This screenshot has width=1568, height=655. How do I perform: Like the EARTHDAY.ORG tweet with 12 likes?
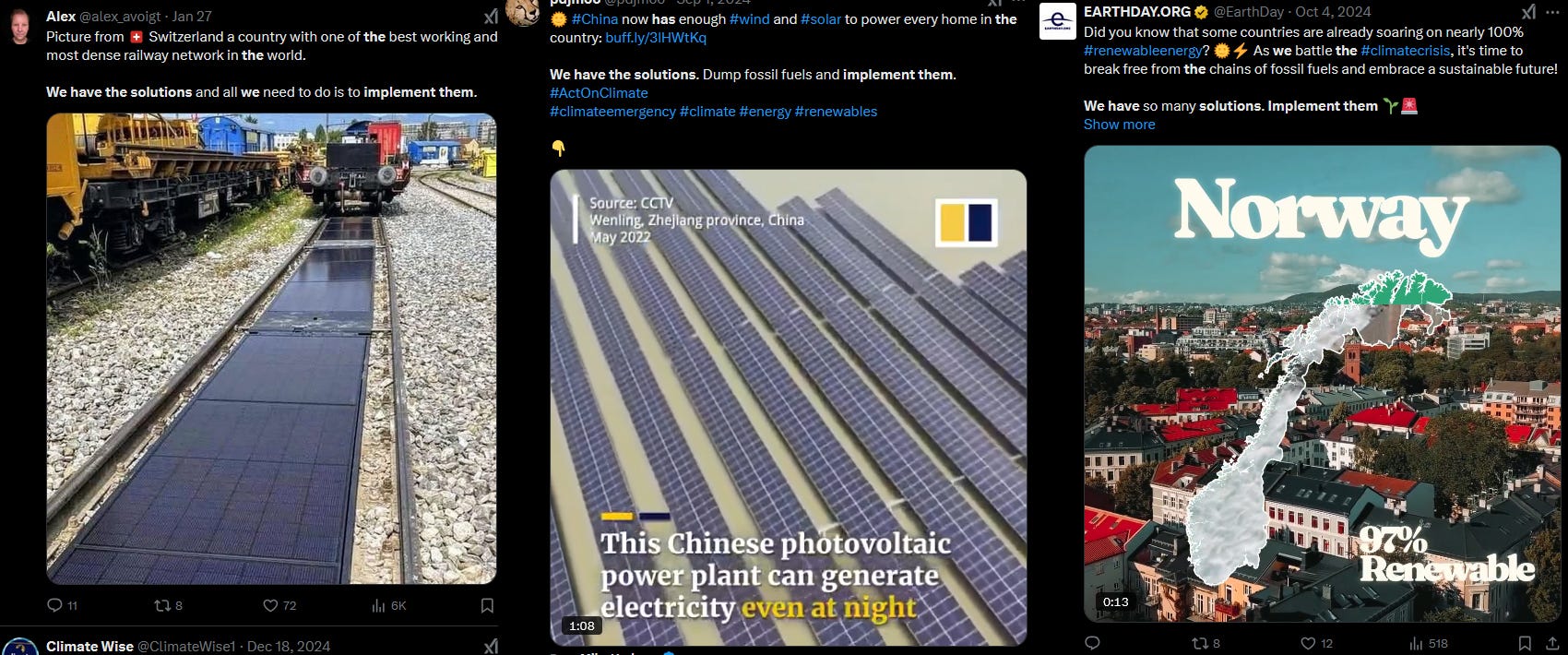click(x=1316, y=643)
